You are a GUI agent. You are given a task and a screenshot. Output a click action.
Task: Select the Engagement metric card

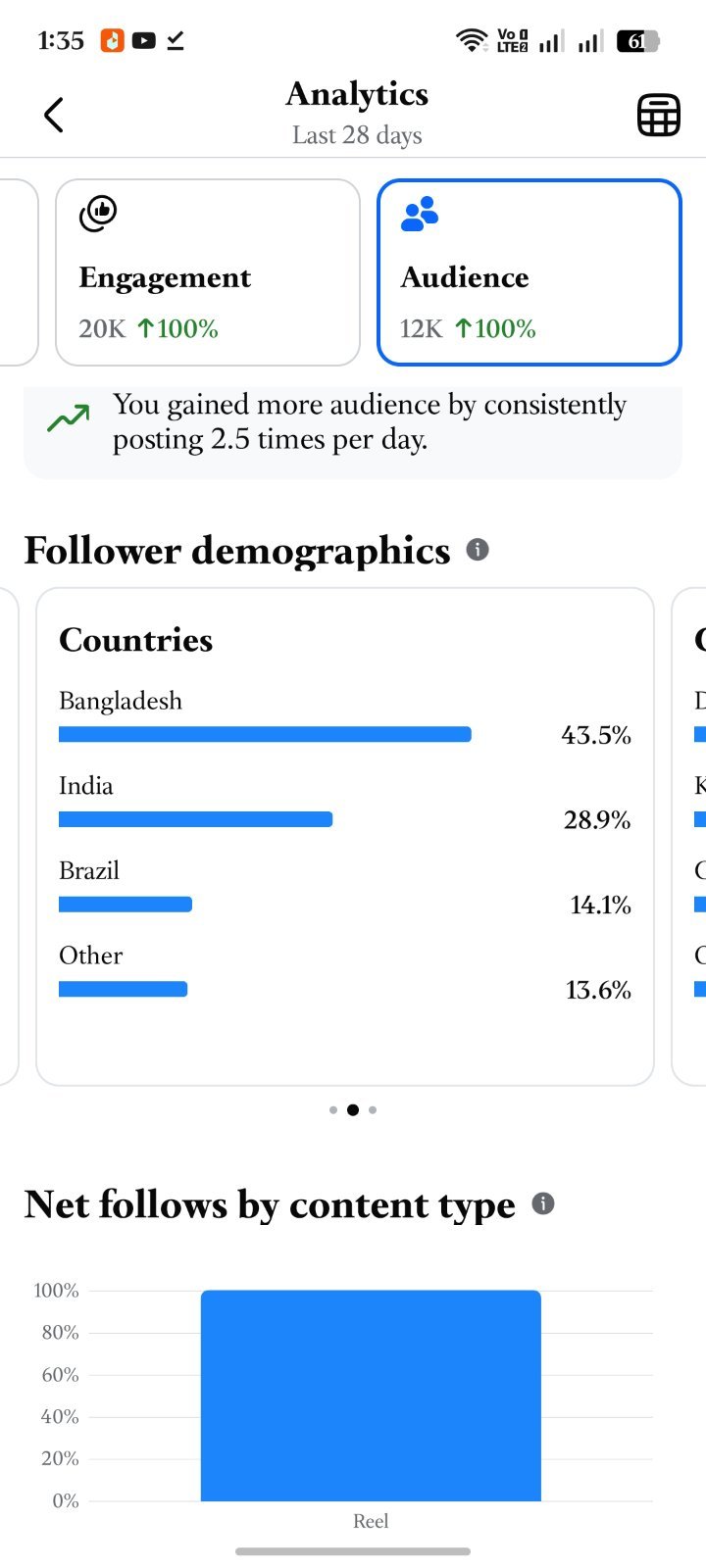[208, 272]
